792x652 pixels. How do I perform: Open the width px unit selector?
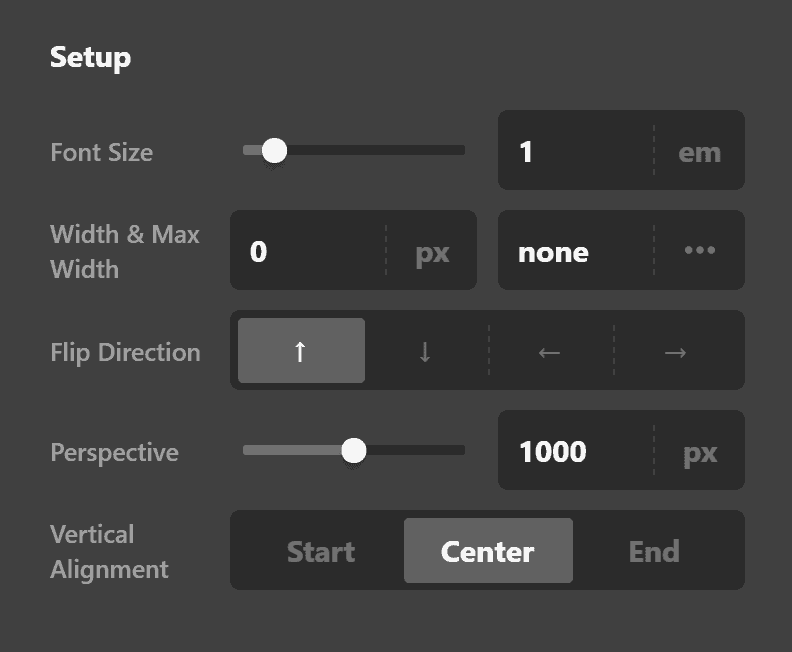432,251
